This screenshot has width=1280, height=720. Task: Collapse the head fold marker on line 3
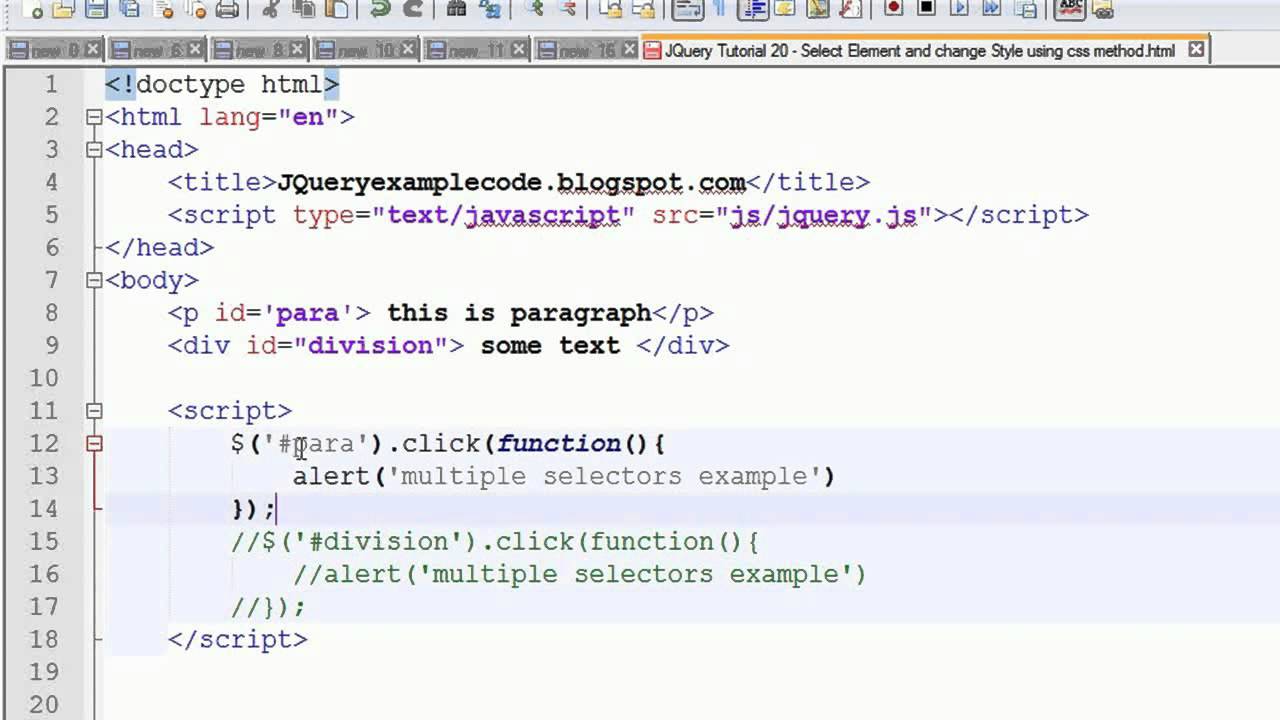(94, 150)
